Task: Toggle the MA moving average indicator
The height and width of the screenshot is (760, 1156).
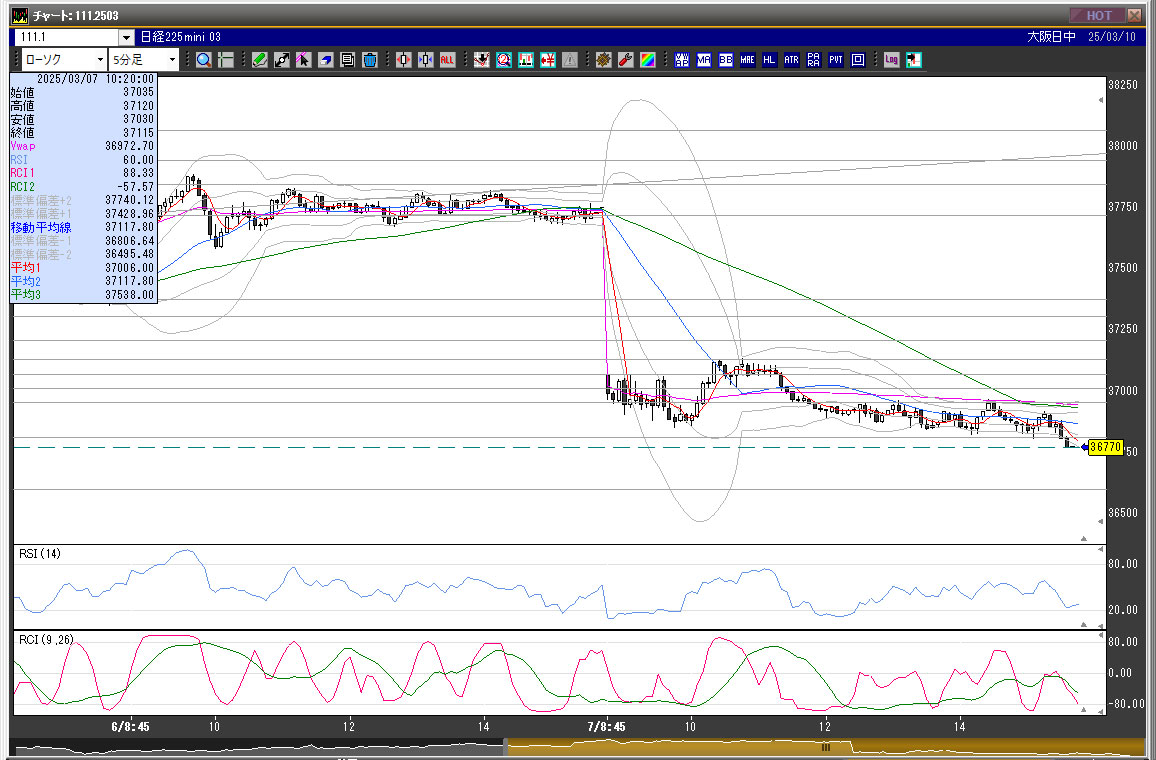Action: point(703,60)
